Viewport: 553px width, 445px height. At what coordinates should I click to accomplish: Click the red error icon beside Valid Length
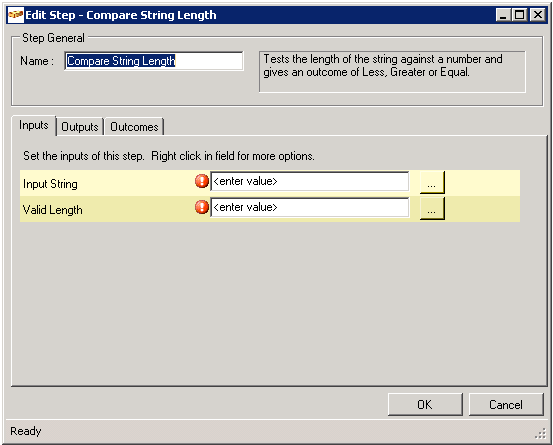pos(202,207)
